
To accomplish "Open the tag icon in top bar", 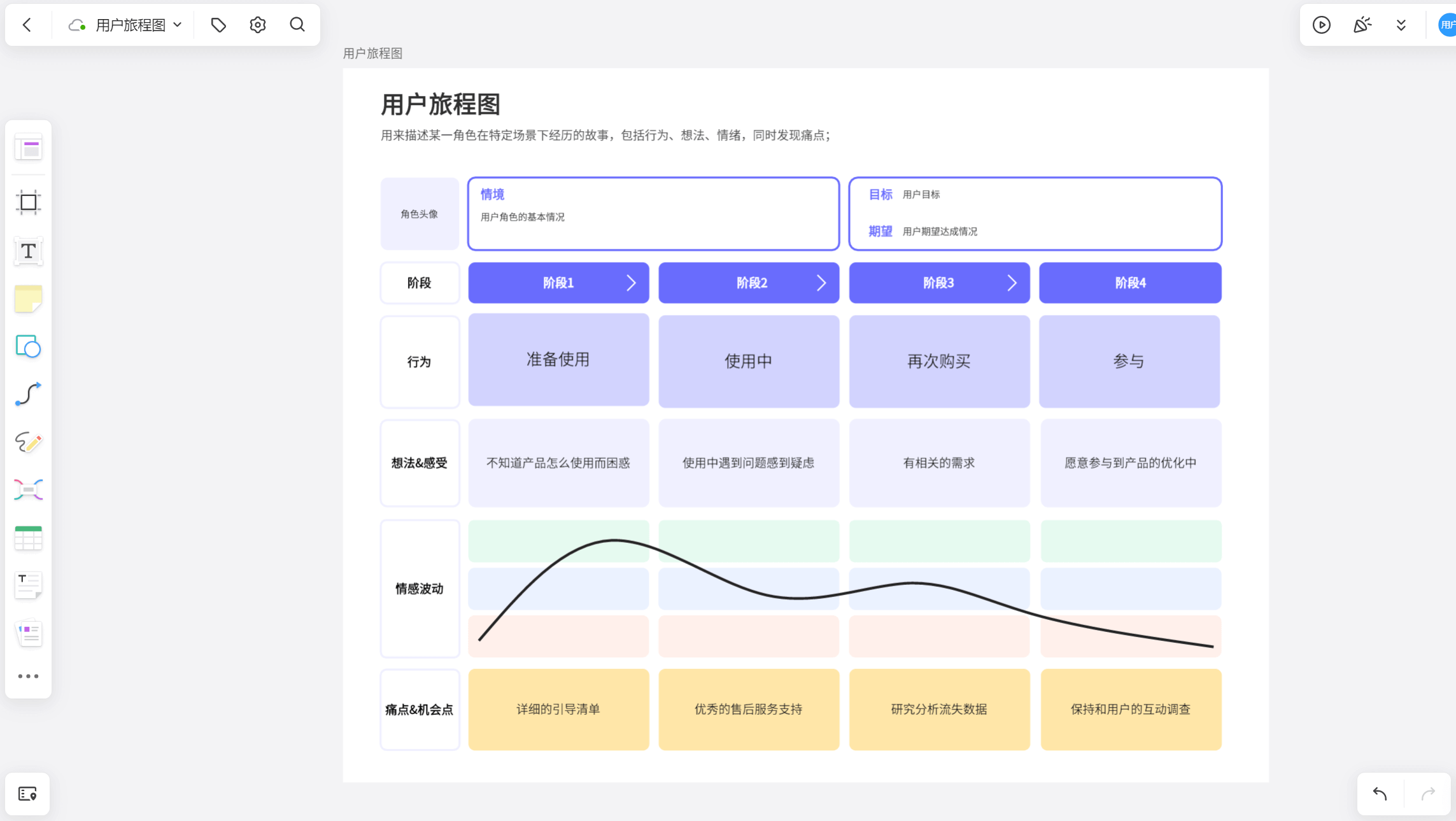I will click(218, 25).
